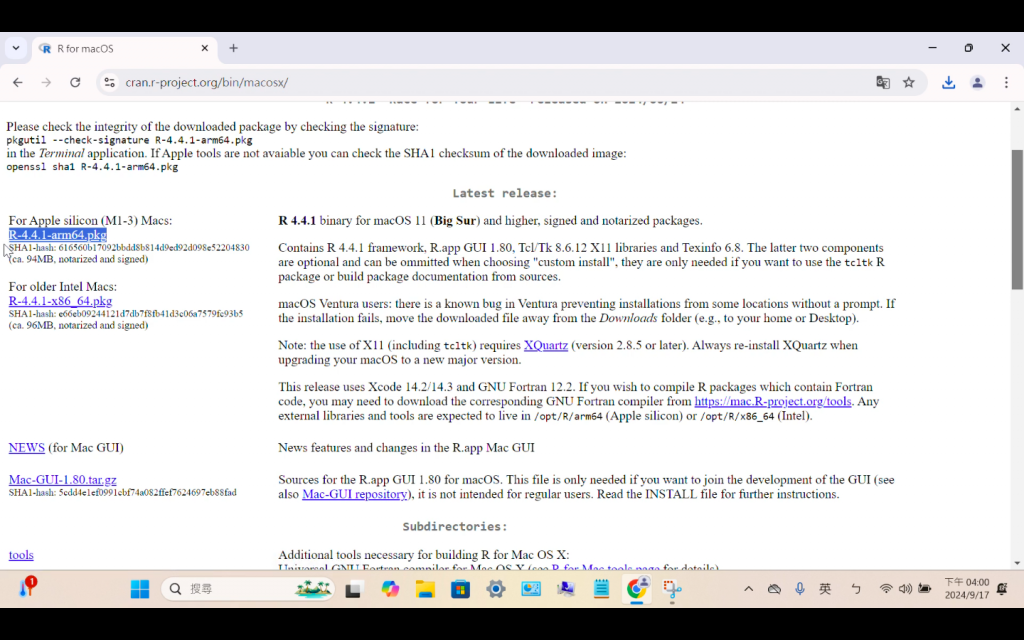Open Chrome three-dot menu

pos(1006,82)
